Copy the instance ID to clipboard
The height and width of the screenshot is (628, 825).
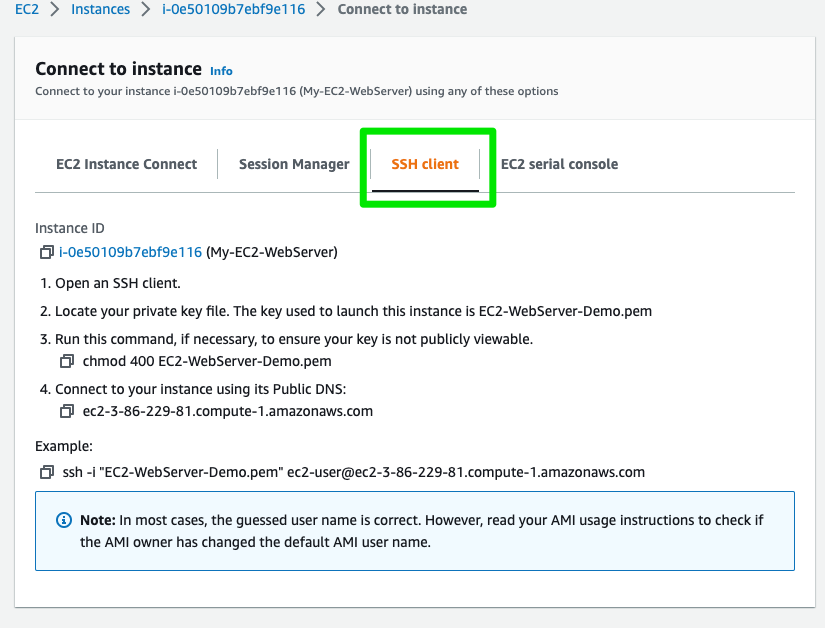click(x=47, y=252)
